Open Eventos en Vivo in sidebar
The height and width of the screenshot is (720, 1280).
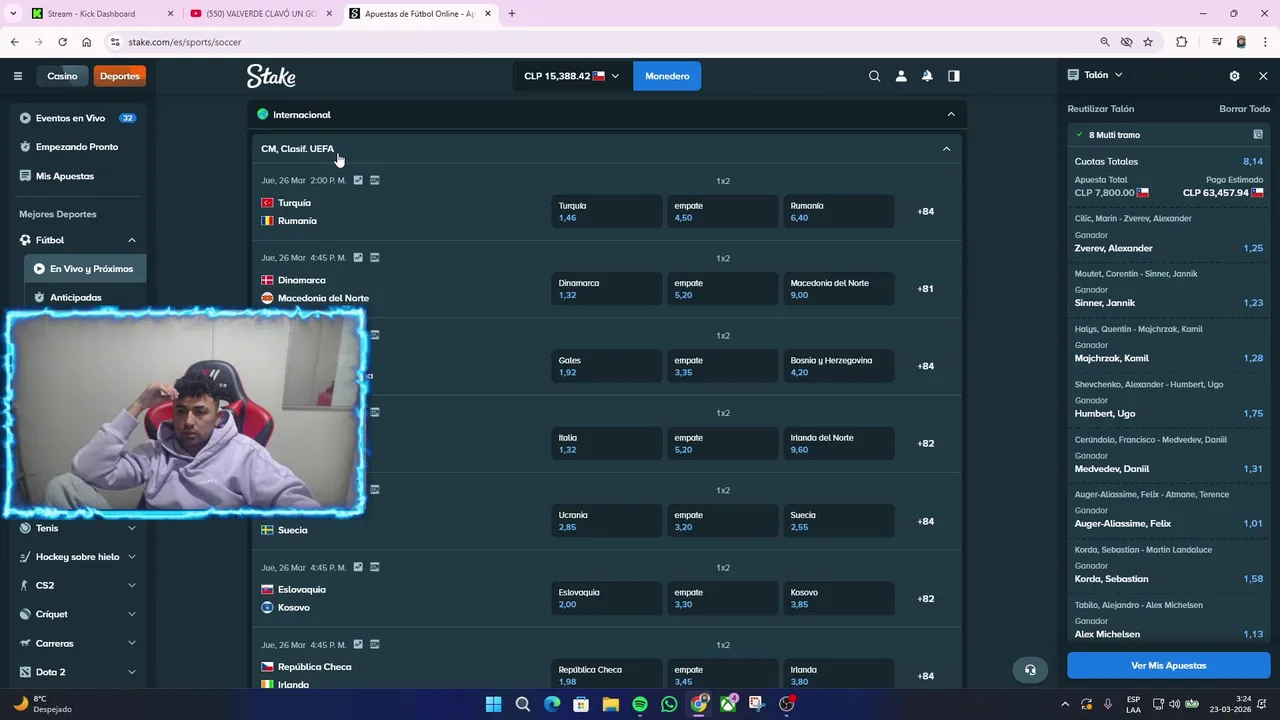pos(78,118)
